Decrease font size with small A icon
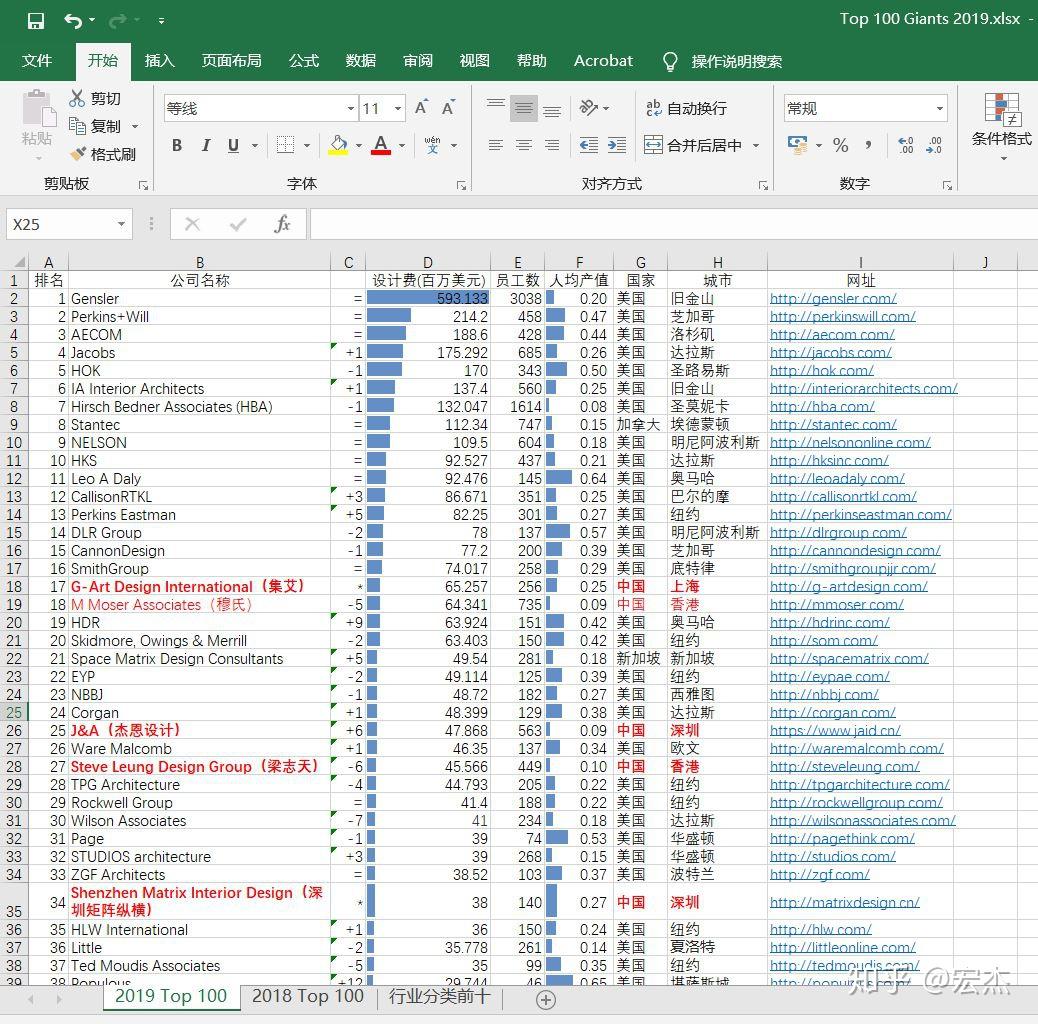 [448, 108]
